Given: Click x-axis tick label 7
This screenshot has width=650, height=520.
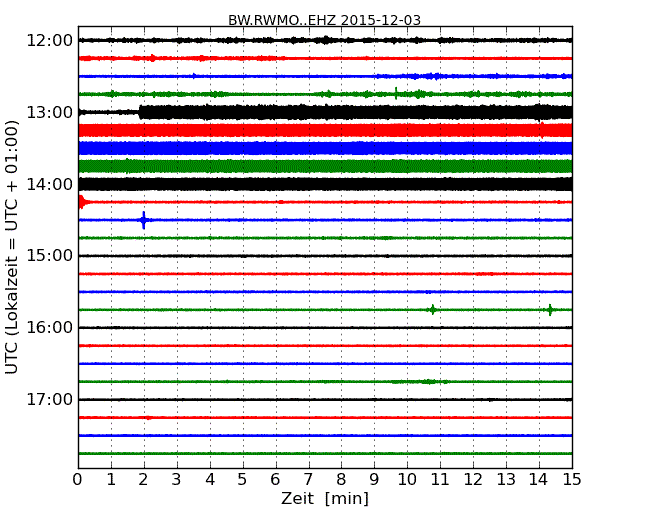Looking at the screenshot, I should pyautogui.click(x=308, y=480).
